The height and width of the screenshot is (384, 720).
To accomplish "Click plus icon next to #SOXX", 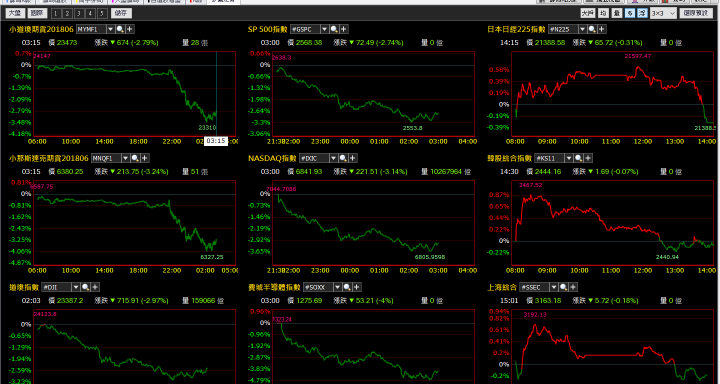I will (357, 288).
